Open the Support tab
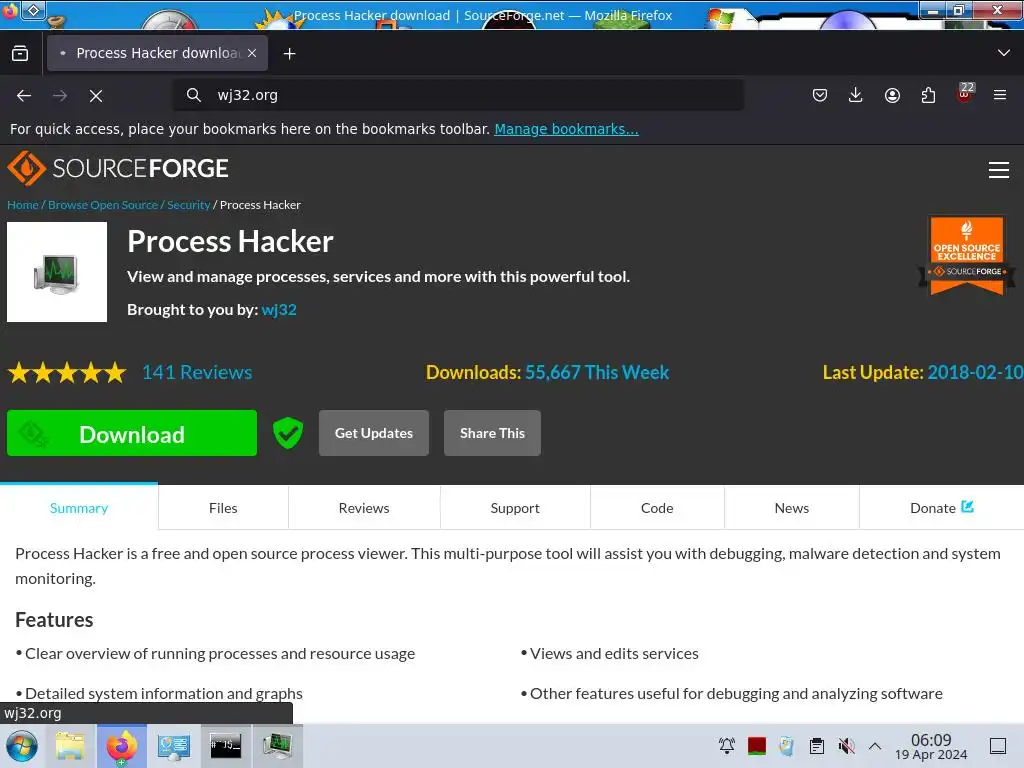The width and height of the screenshot is (1024, 768). tap(515, 508)
